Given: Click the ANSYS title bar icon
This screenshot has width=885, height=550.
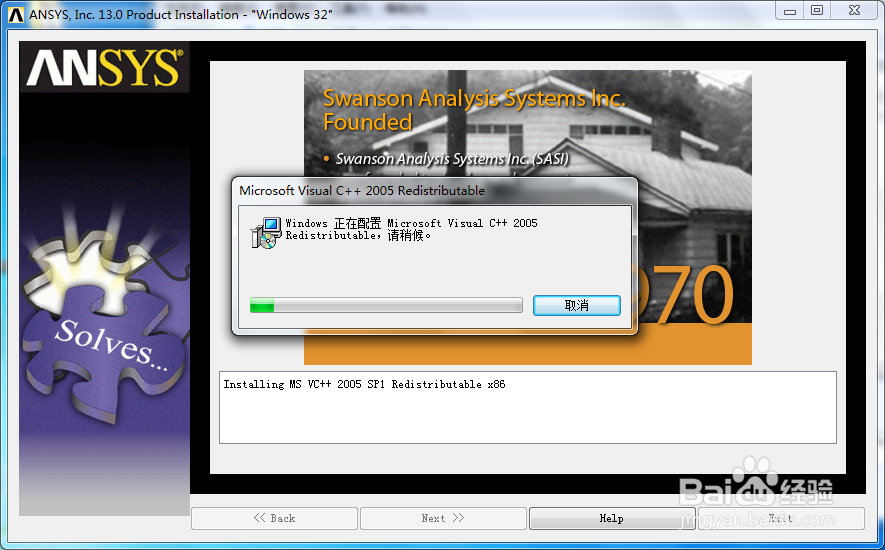Looking at the screenshot, I should pyautogui.click(x=15, y=15).
